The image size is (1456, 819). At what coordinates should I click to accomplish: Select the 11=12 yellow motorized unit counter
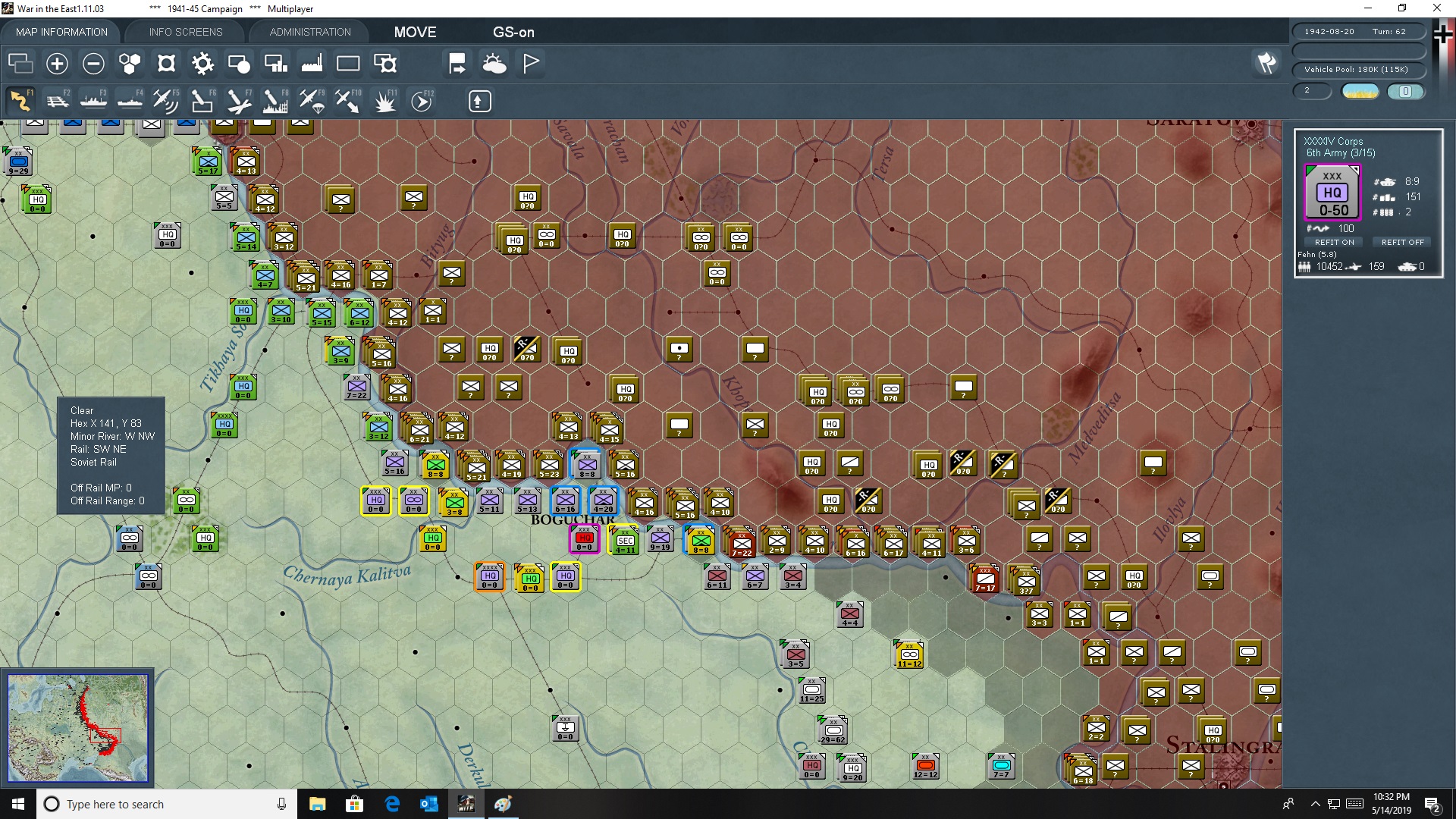tap(909, 654)
